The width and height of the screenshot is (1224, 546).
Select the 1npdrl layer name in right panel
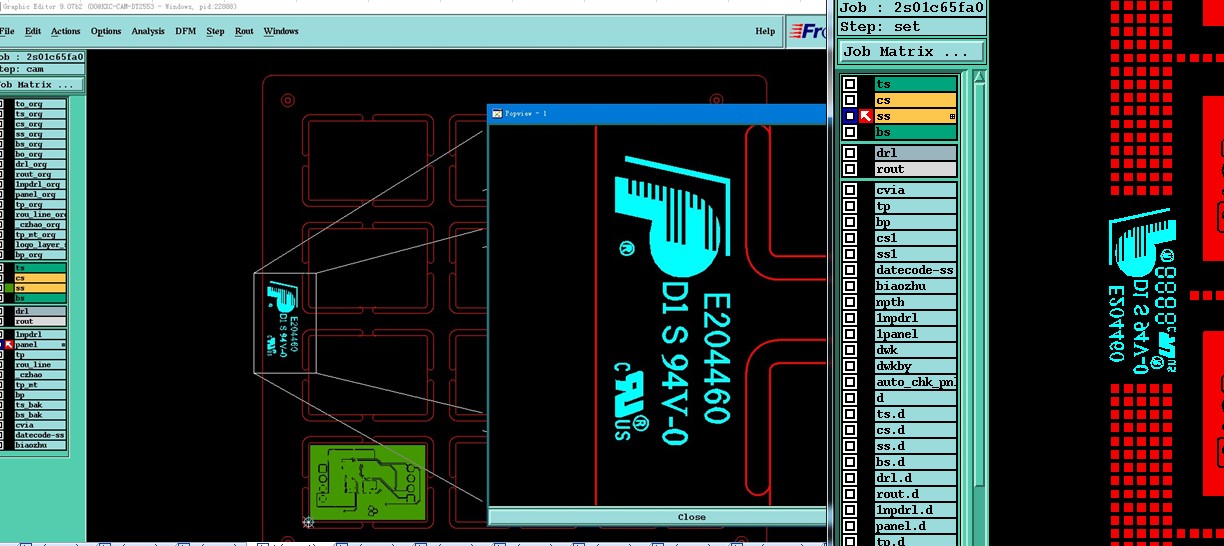(x=915, y=318)
